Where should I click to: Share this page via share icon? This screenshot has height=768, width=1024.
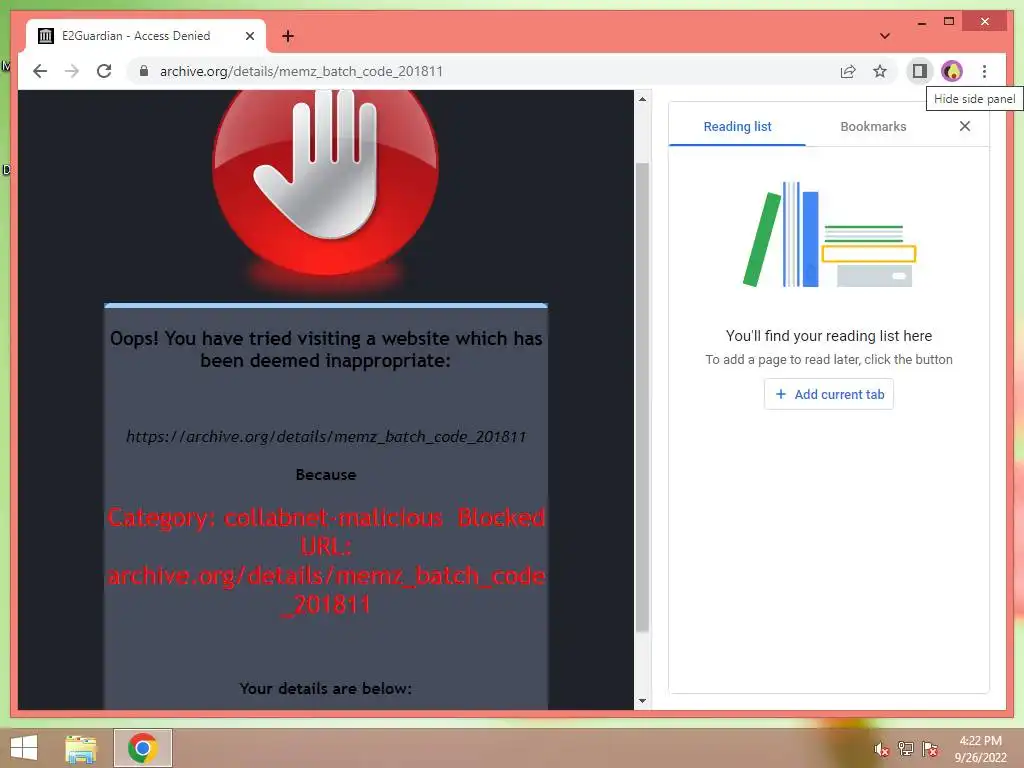848,71
